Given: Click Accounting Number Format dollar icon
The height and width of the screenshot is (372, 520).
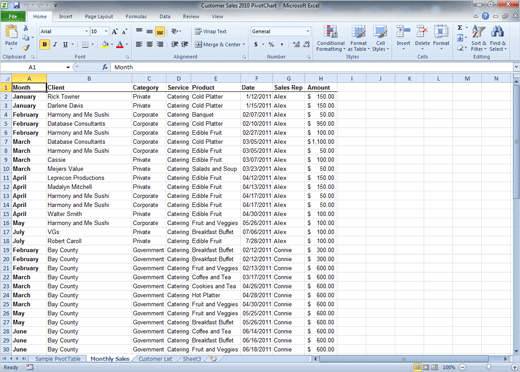Looking at the screenshot, I should (256, 44).
